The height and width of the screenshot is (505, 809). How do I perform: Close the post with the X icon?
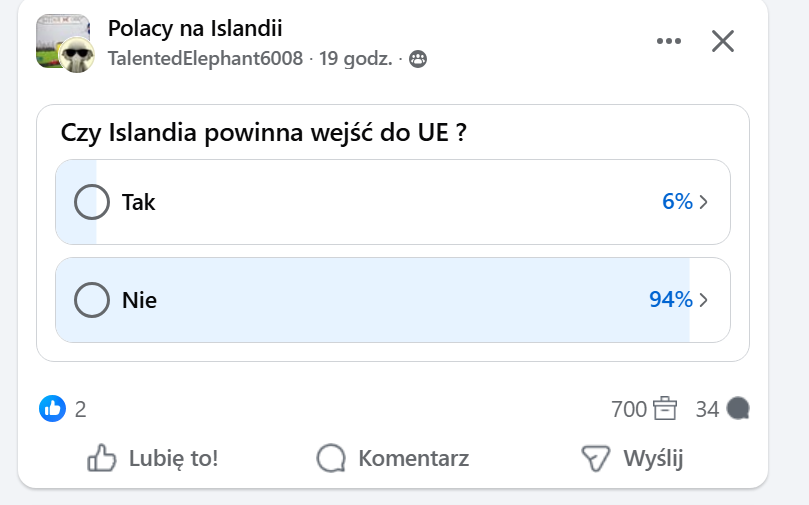722,41
